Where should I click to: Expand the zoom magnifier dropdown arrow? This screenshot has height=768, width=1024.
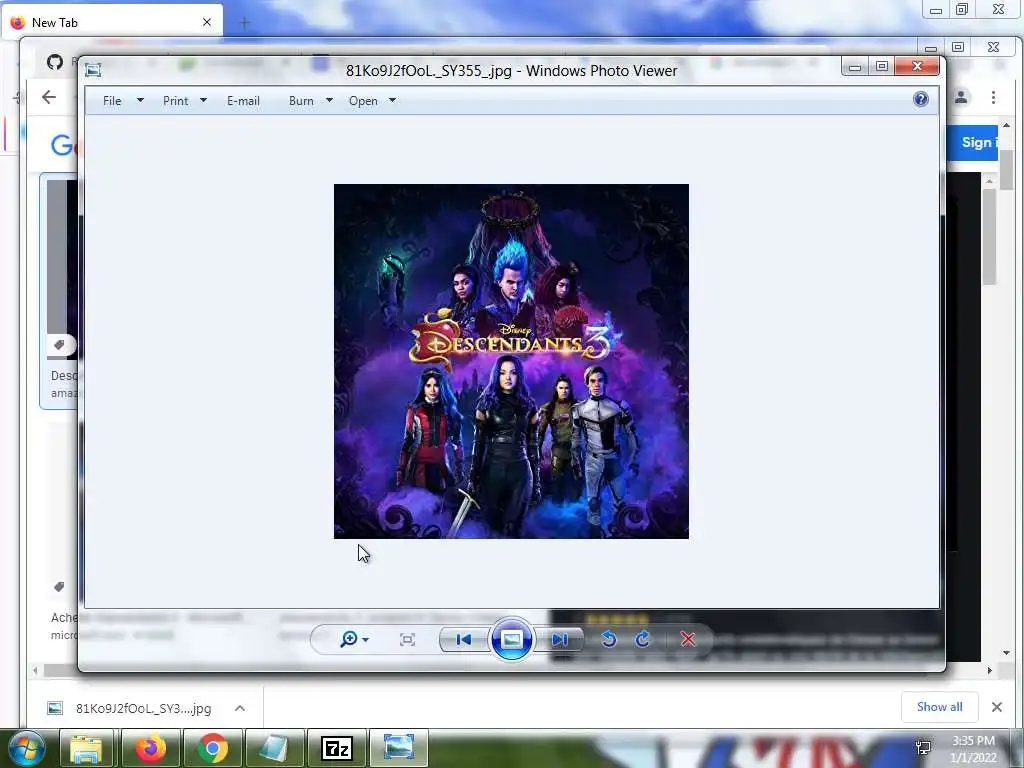click(x=366, y=640)
